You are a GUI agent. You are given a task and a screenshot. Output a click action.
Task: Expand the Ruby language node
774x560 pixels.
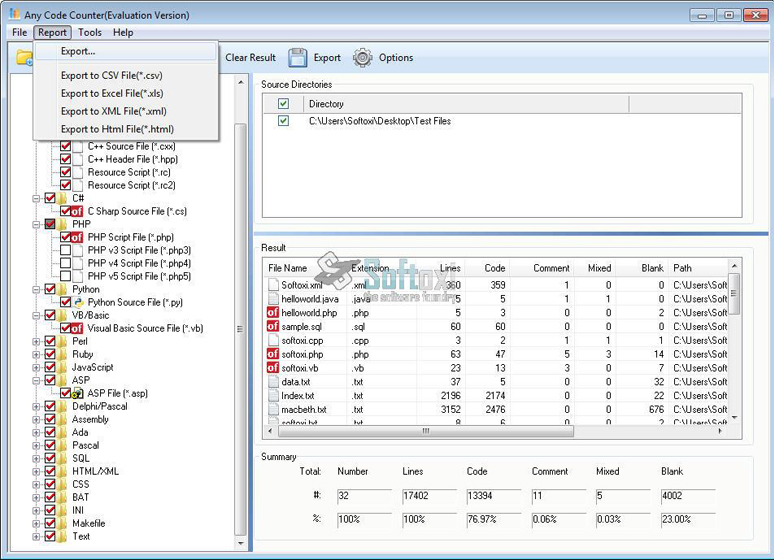tap(37, 354)
